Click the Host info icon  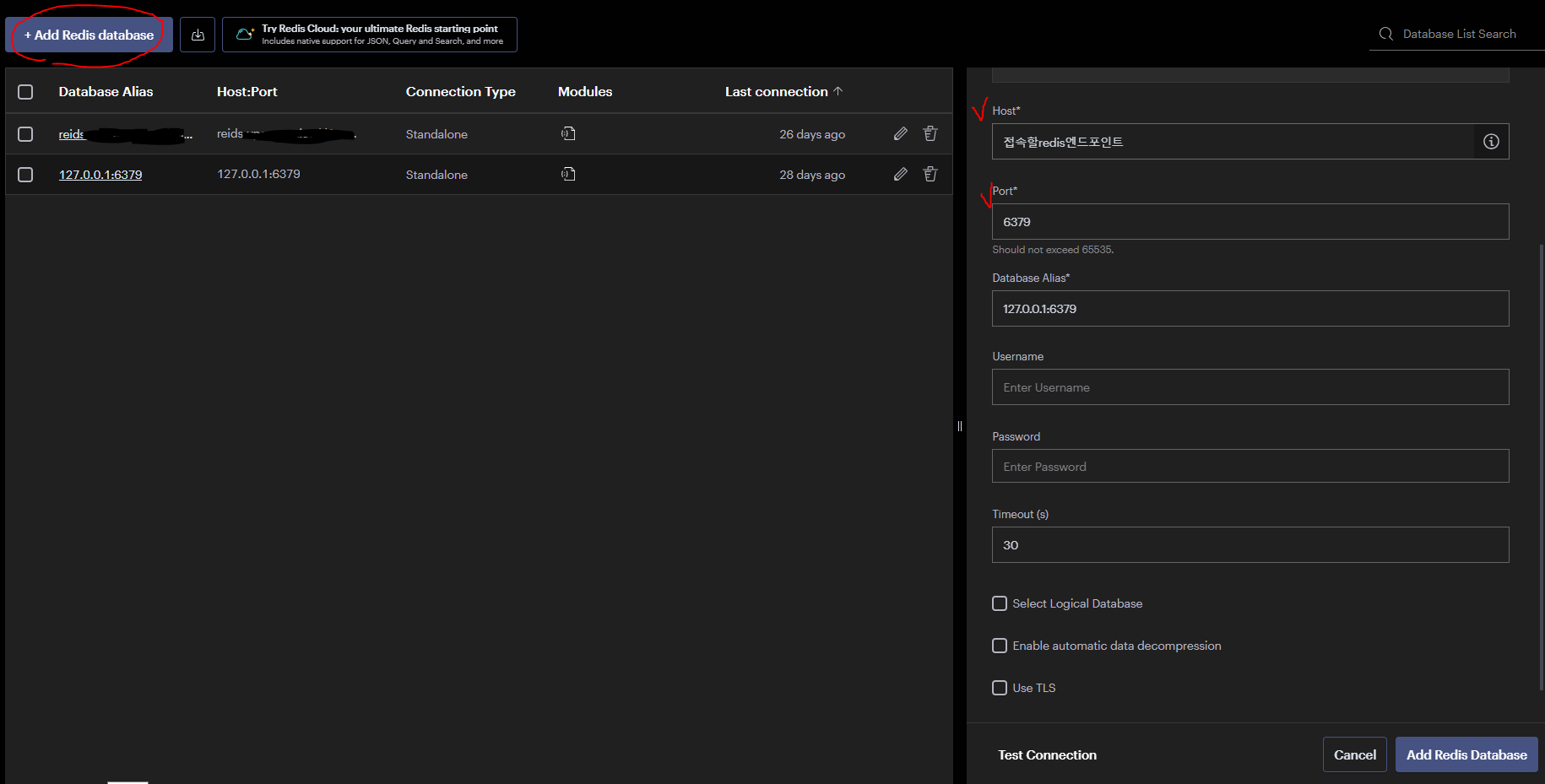pos(1491,142)
